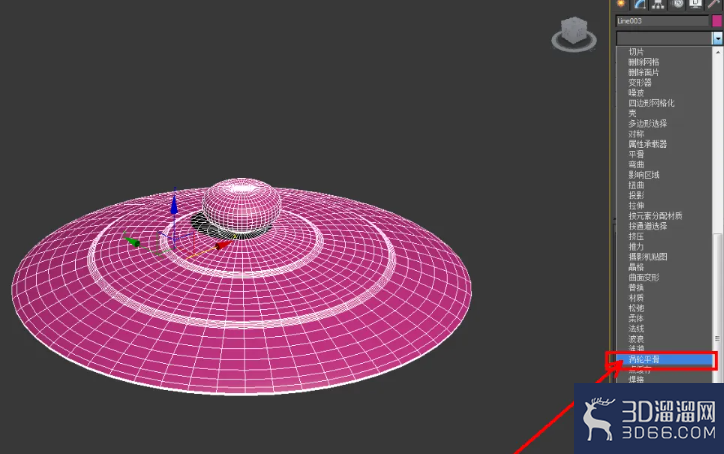The height and width of the screenshot is (454, 724).
Task: Open the Display command panel tab
Action: click(695, 4)
